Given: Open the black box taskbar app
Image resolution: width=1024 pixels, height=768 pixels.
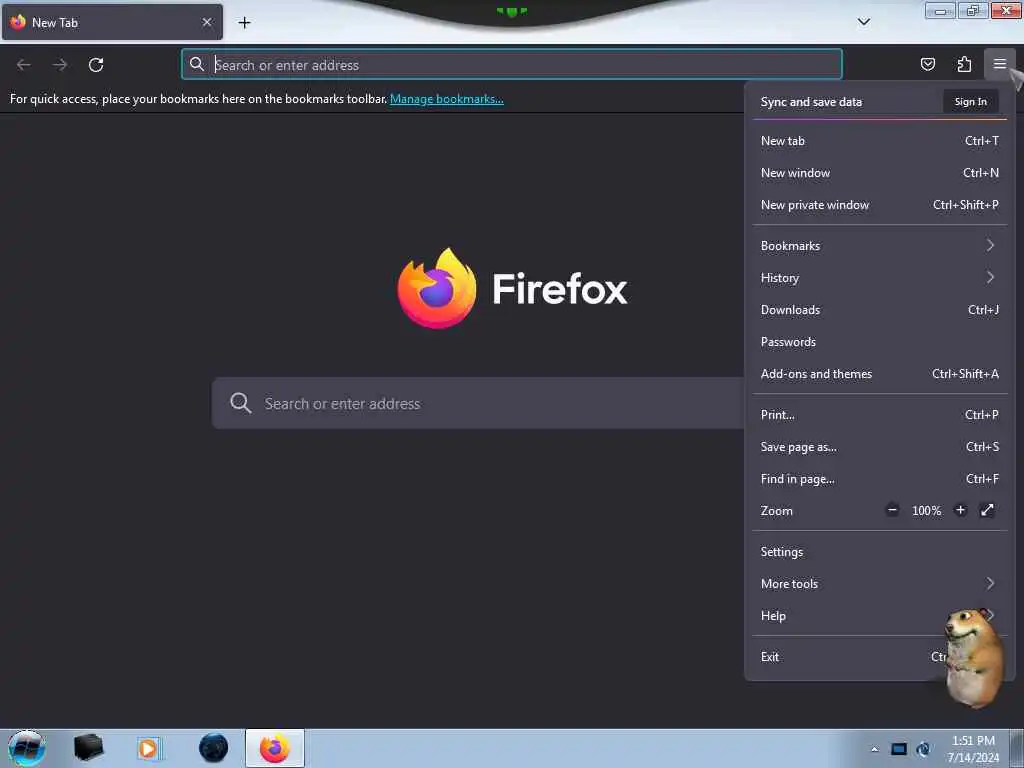Looking at the screenshot, I should tap(88, 748).
